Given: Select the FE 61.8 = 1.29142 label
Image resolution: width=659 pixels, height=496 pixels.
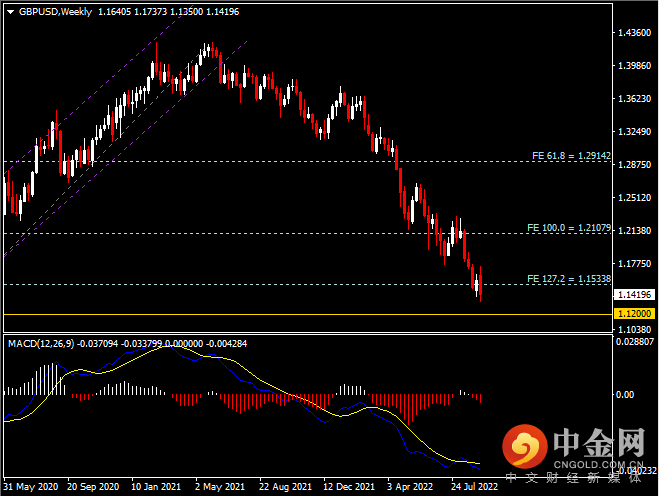Looking at the screenshot, I should pyautogui.click(x=571, y=156).
